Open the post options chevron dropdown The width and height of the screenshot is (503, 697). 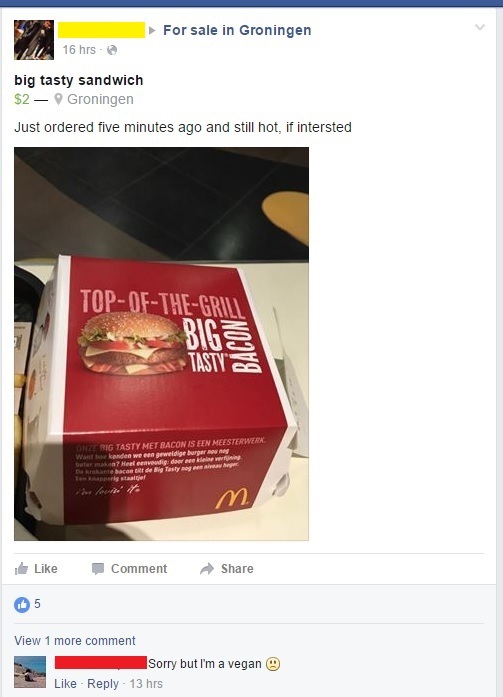[x=480, y=27]
